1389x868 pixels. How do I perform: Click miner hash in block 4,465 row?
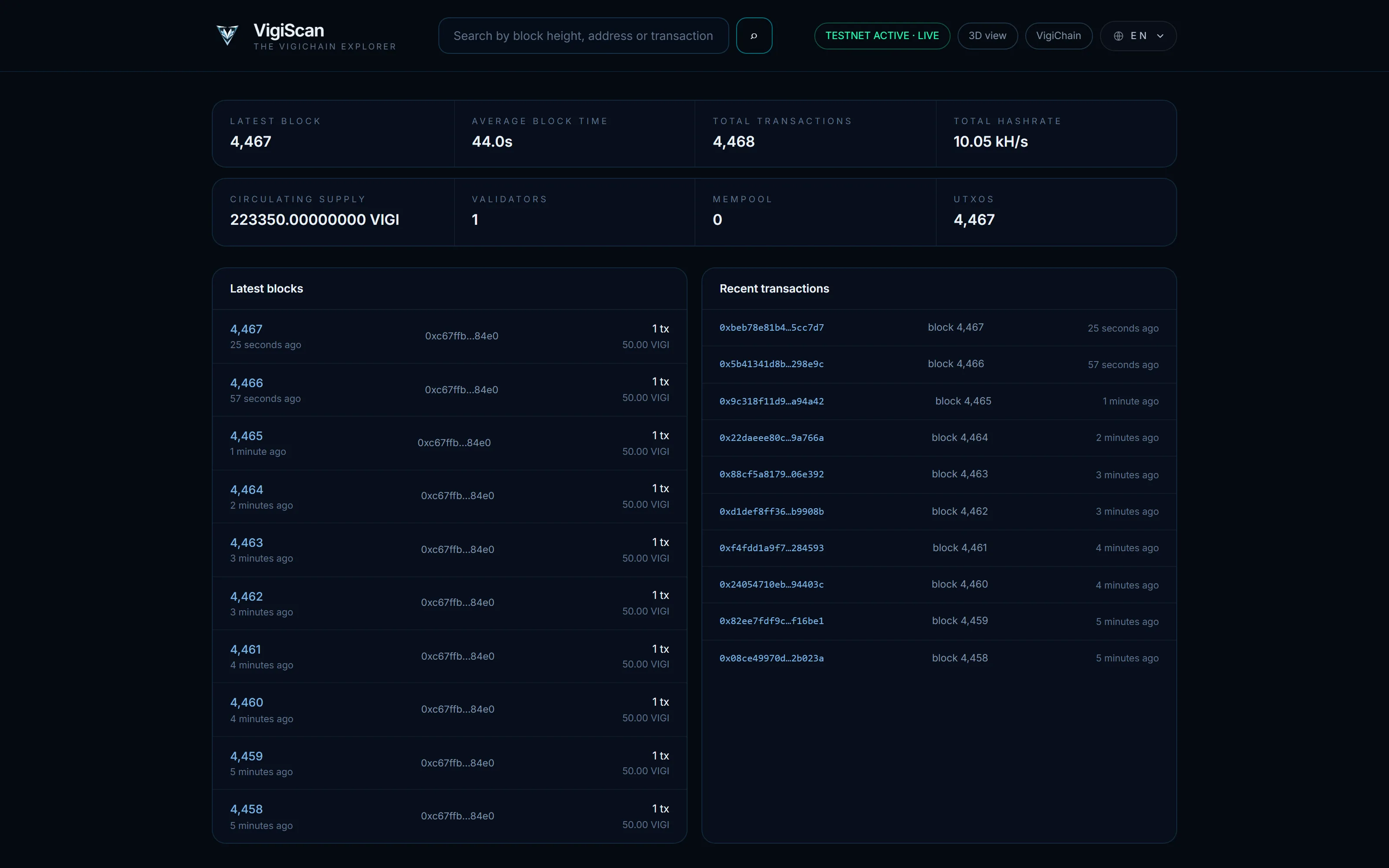[x=454, y=443]
